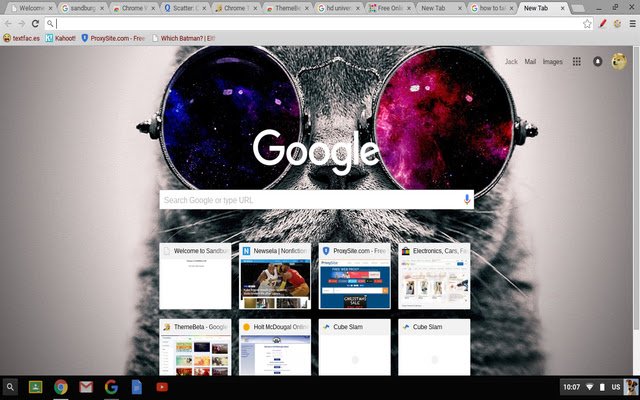
Task: Open the Newsela Nonfiction thumbnail
Action: point(275,276)
